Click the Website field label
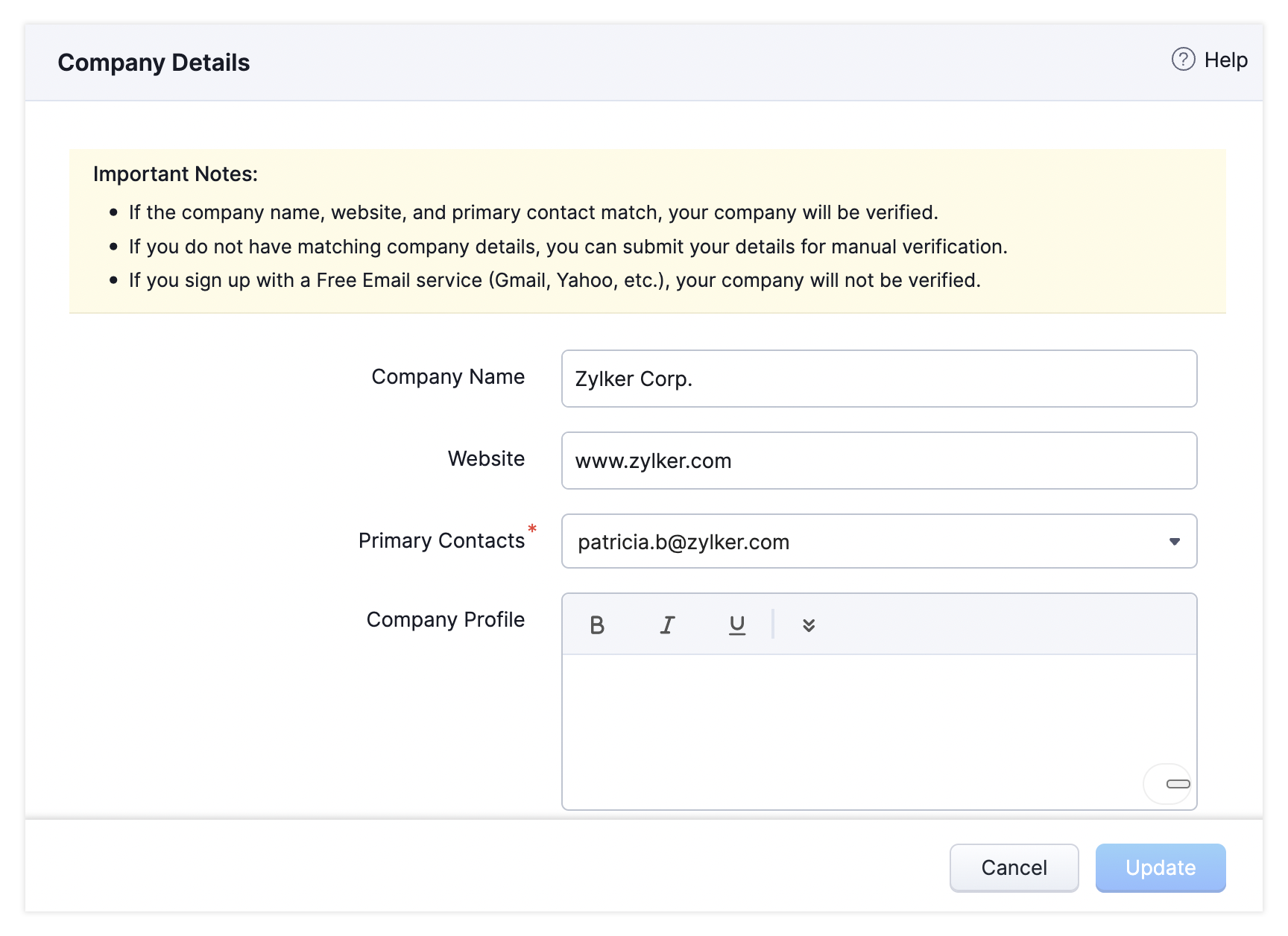Viewport: 1288px width, 936px height. [x=486, y=459]
